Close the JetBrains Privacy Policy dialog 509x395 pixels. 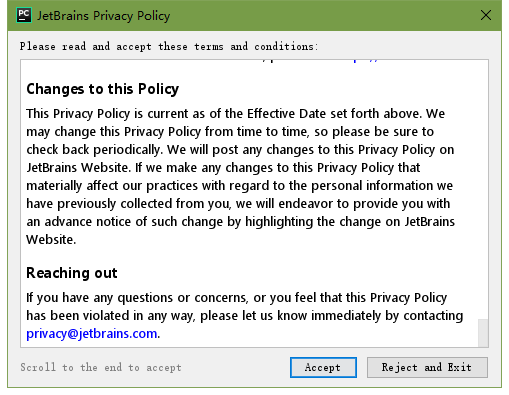(x=486, y=15)
